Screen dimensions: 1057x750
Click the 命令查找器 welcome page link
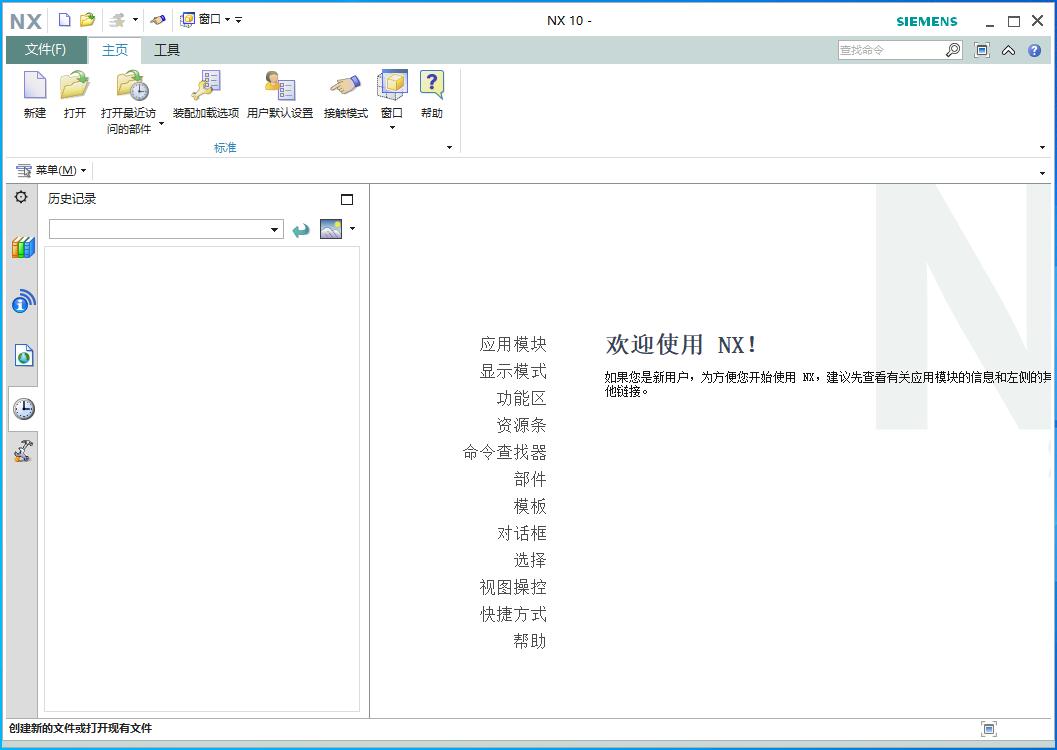click(x=505, y=452)
